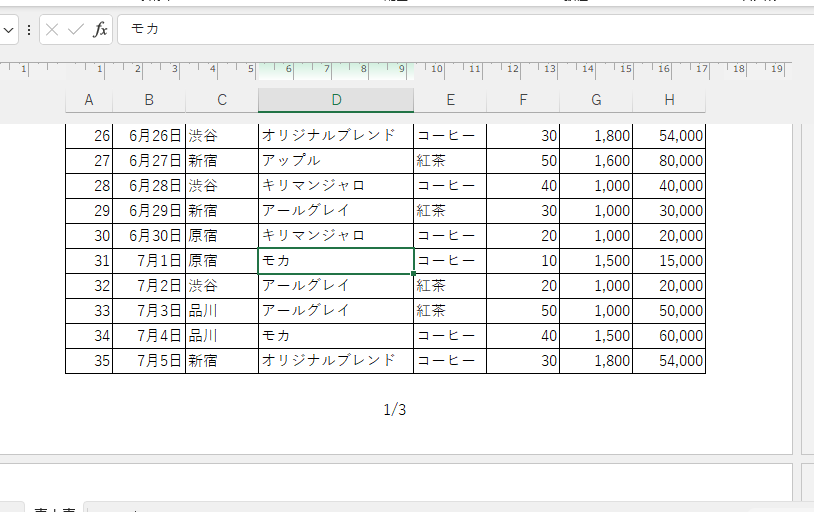The width and height of the screenshot is (814, 512).
Task: Click 7月1日 date cell
Action: [x=149, y=261]
